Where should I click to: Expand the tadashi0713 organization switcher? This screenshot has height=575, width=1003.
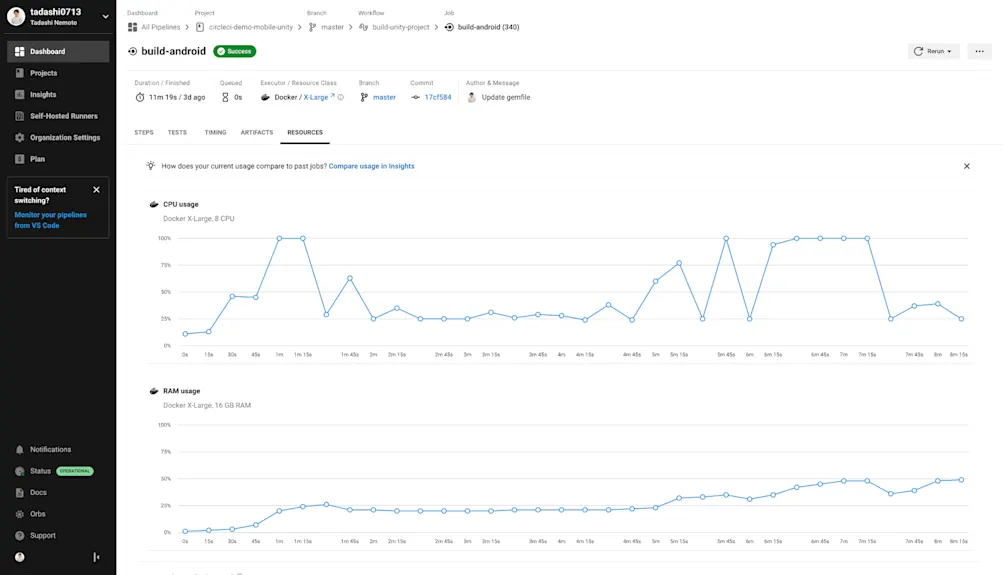pos(106,17)
